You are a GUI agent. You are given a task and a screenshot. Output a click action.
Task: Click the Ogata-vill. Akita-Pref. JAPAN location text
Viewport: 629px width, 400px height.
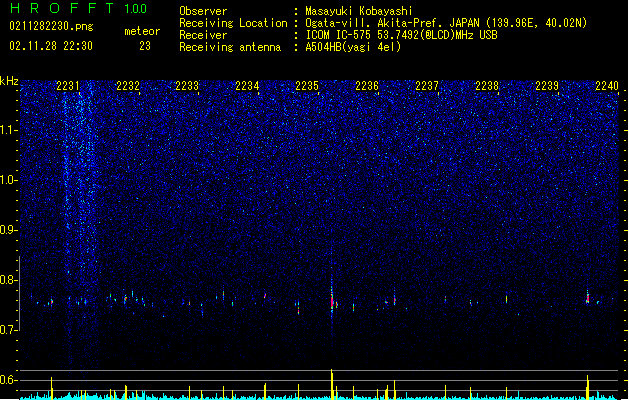[446, 23]
